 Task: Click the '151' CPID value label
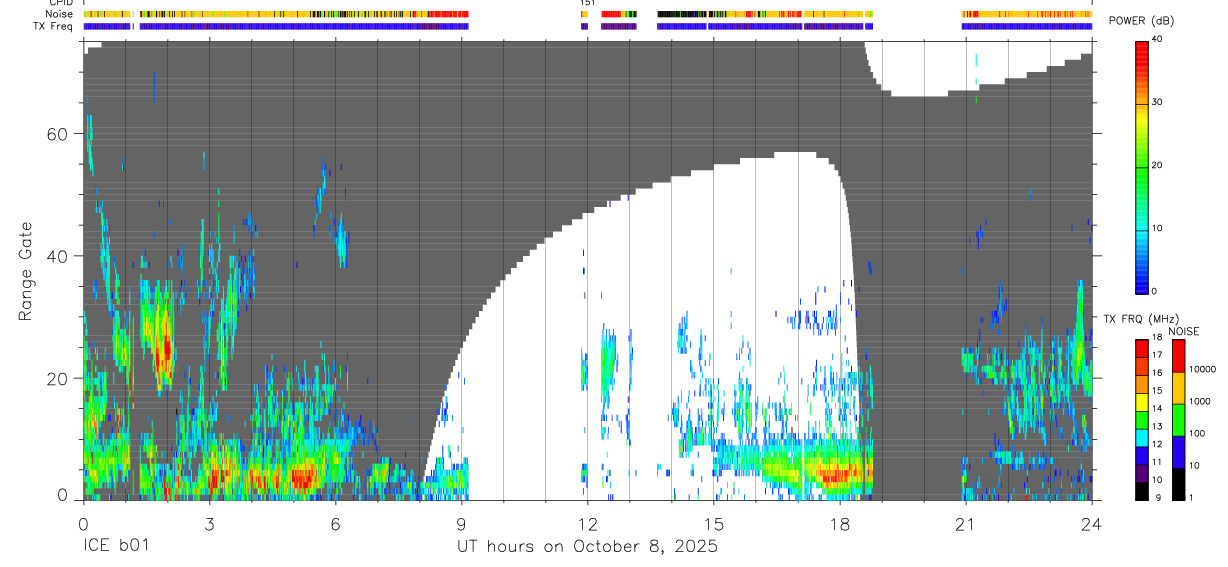pos(587,3)
